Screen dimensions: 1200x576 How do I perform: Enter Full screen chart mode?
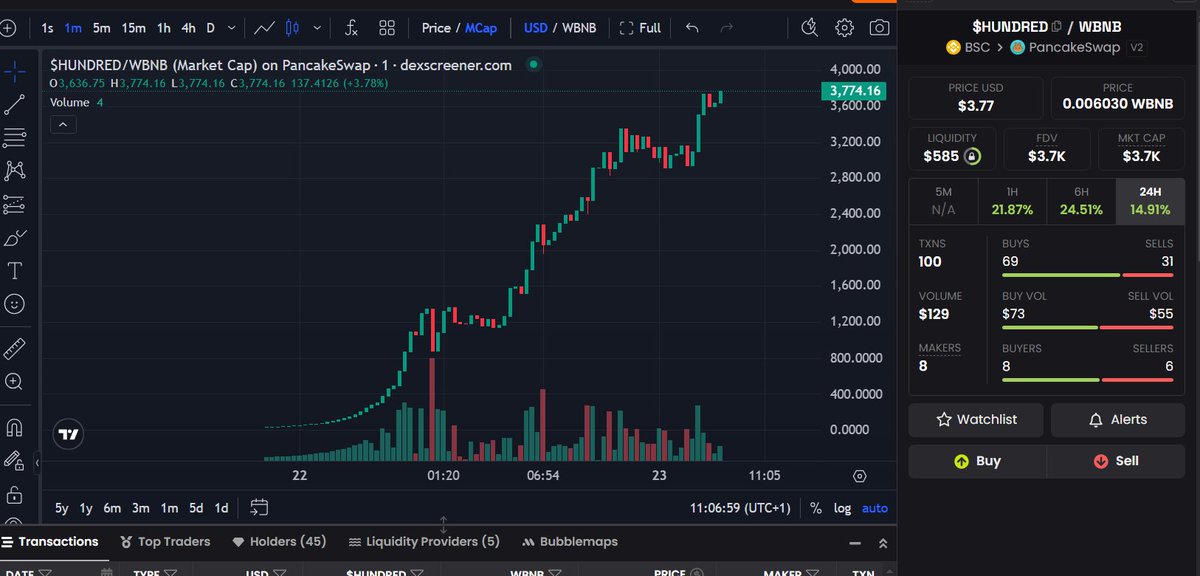click(x=640, y=28)
